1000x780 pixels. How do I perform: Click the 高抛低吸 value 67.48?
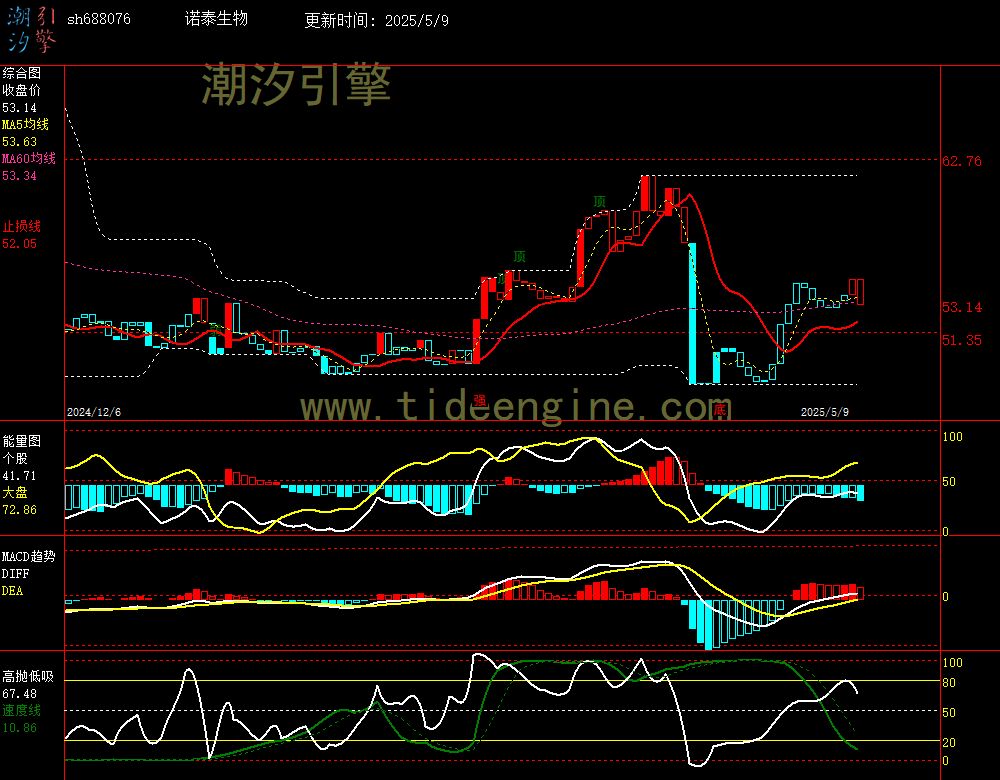(x=19, y=693)
